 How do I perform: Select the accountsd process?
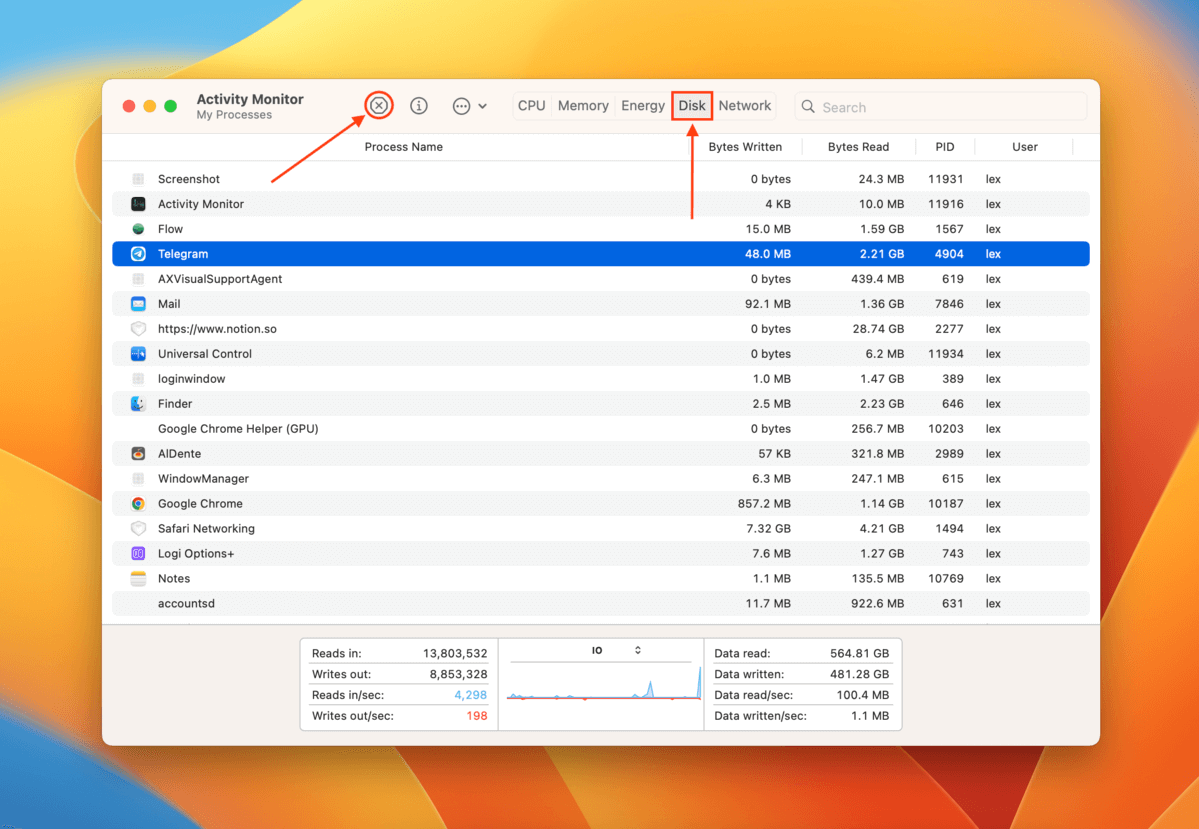(186, 603)
